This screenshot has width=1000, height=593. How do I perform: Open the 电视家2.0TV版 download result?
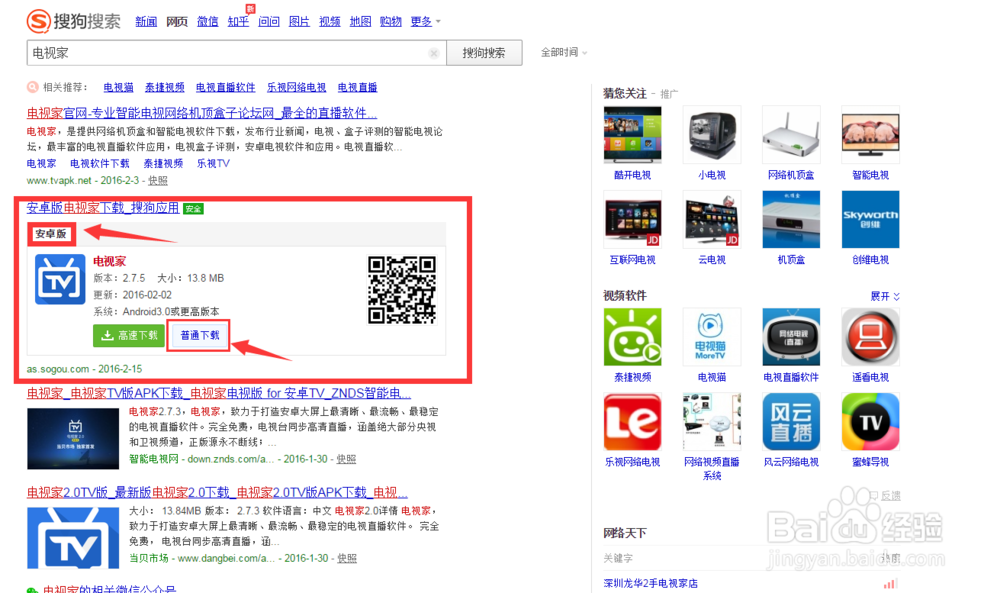pos(217,492)
